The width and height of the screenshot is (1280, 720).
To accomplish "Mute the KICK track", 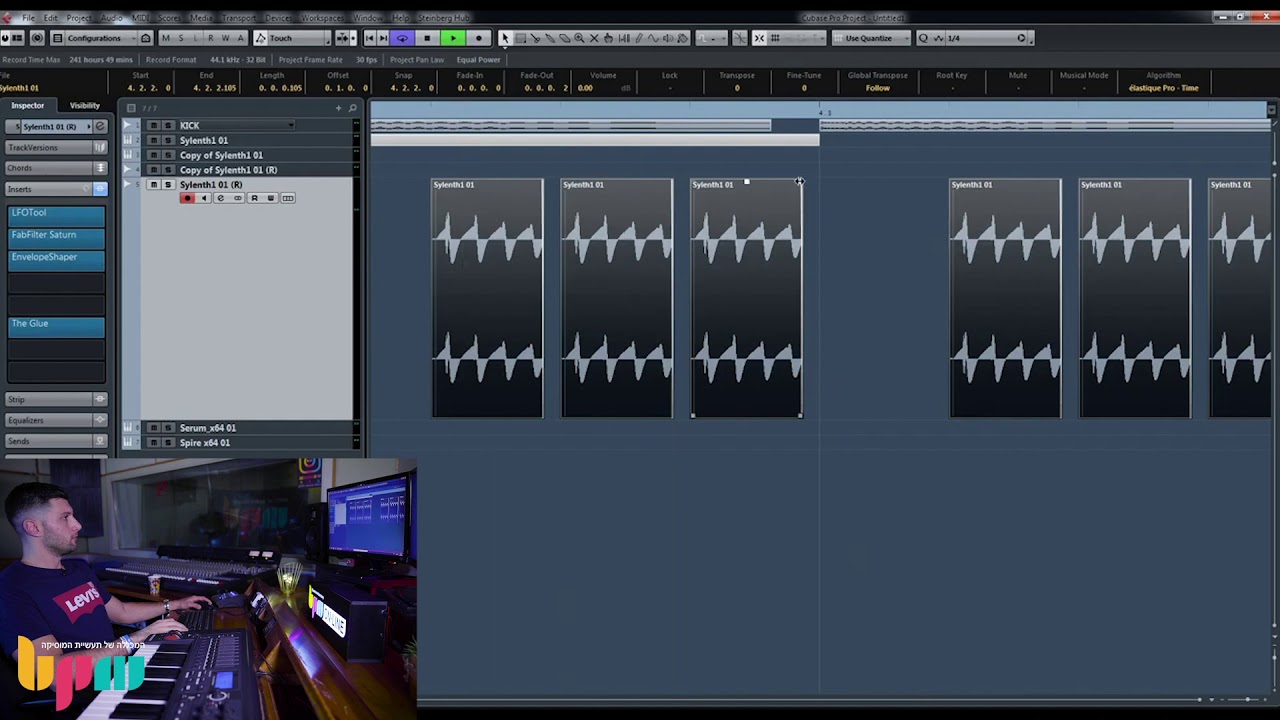I will pyautogui.click(x=153, y=126).
